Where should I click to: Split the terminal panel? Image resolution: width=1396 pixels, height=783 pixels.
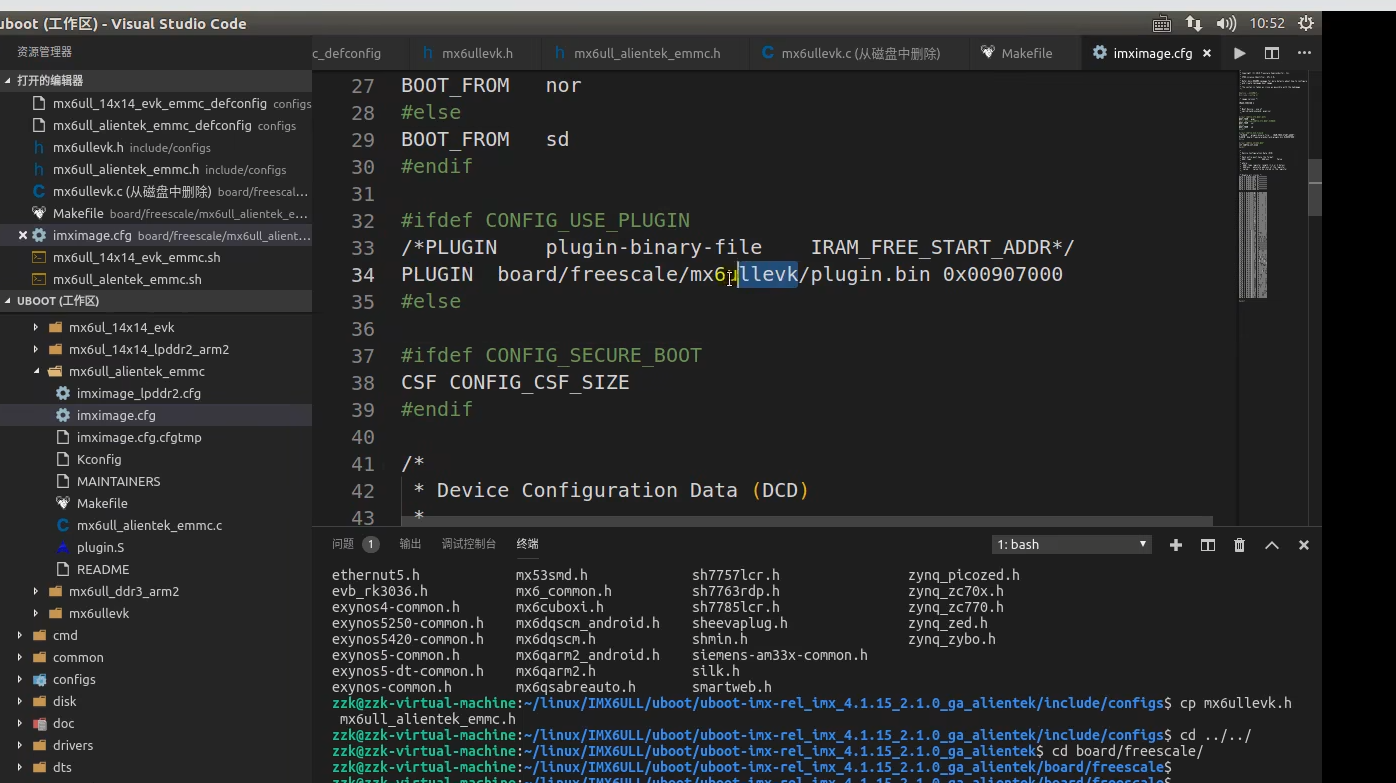pyautogui.click(x=1208, y=545)
